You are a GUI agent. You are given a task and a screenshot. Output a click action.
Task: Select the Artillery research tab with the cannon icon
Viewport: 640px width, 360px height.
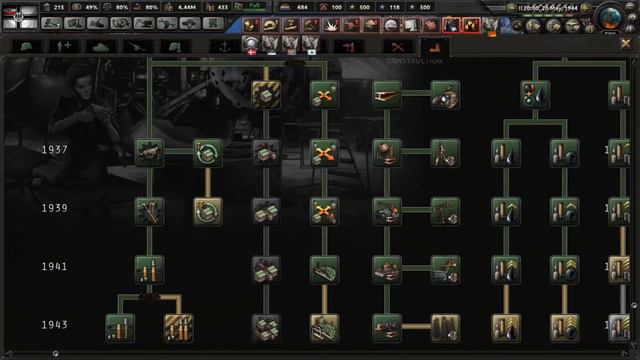[138, 47]
